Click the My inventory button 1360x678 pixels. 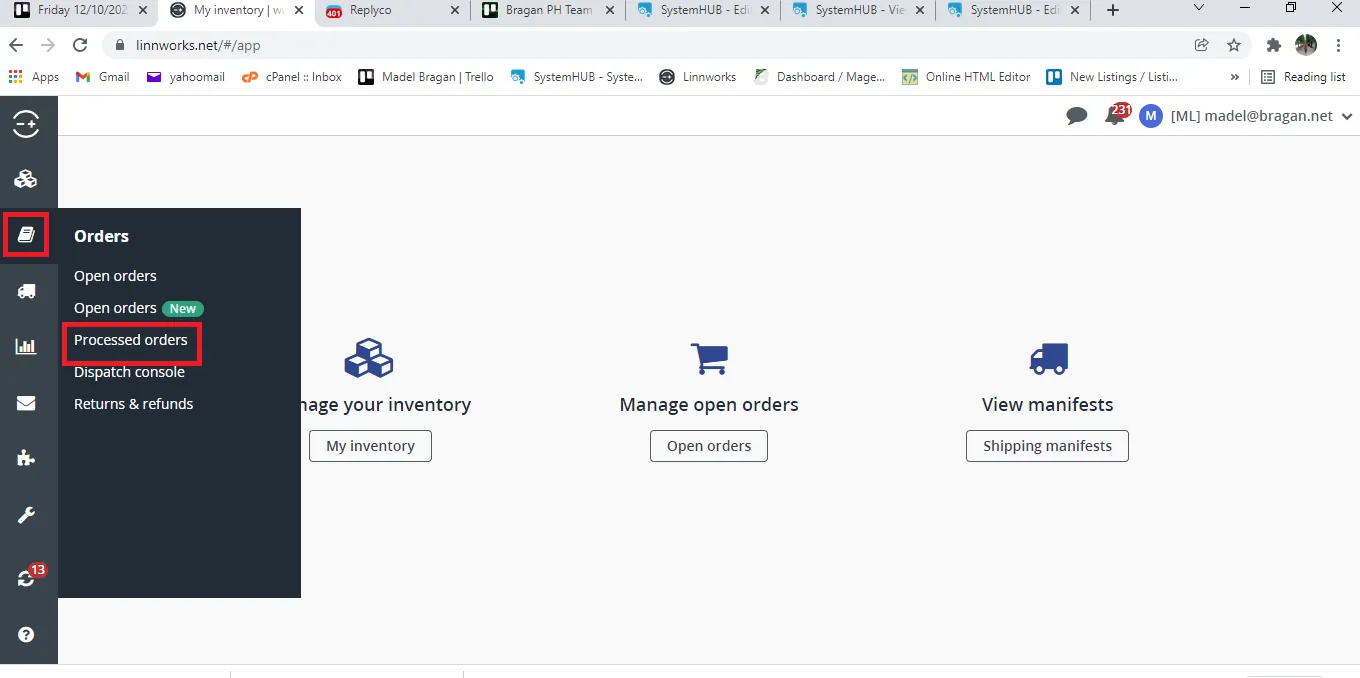point(370,446)
